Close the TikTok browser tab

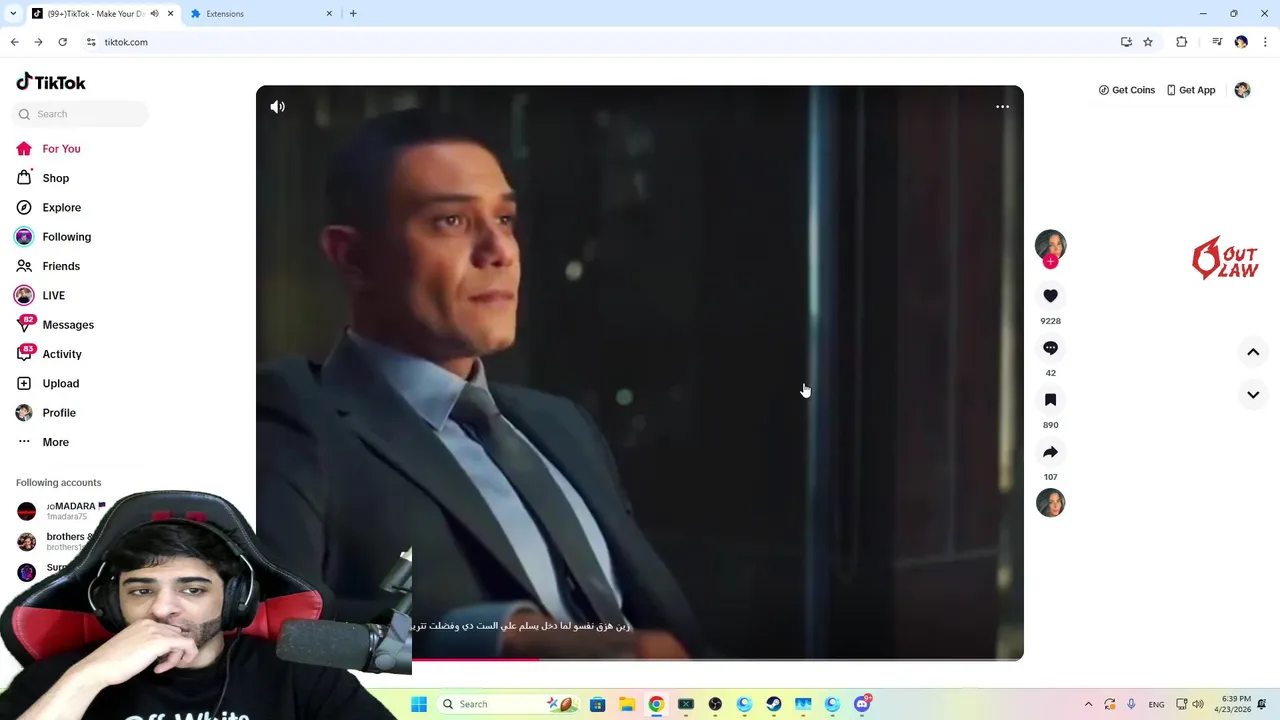pyautogui.click(x=170, y=14)
